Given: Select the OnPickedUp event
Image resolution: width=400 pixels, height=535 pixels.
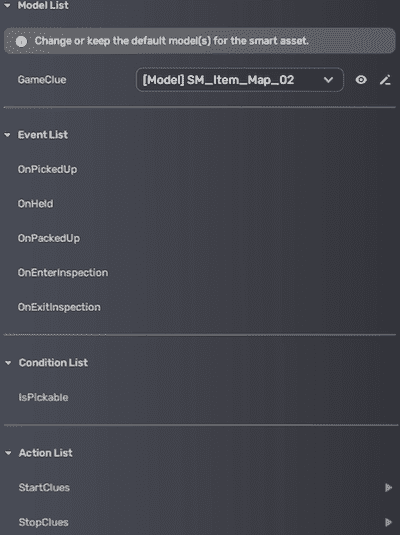Looking at the screenshot, I should (47, 169).
